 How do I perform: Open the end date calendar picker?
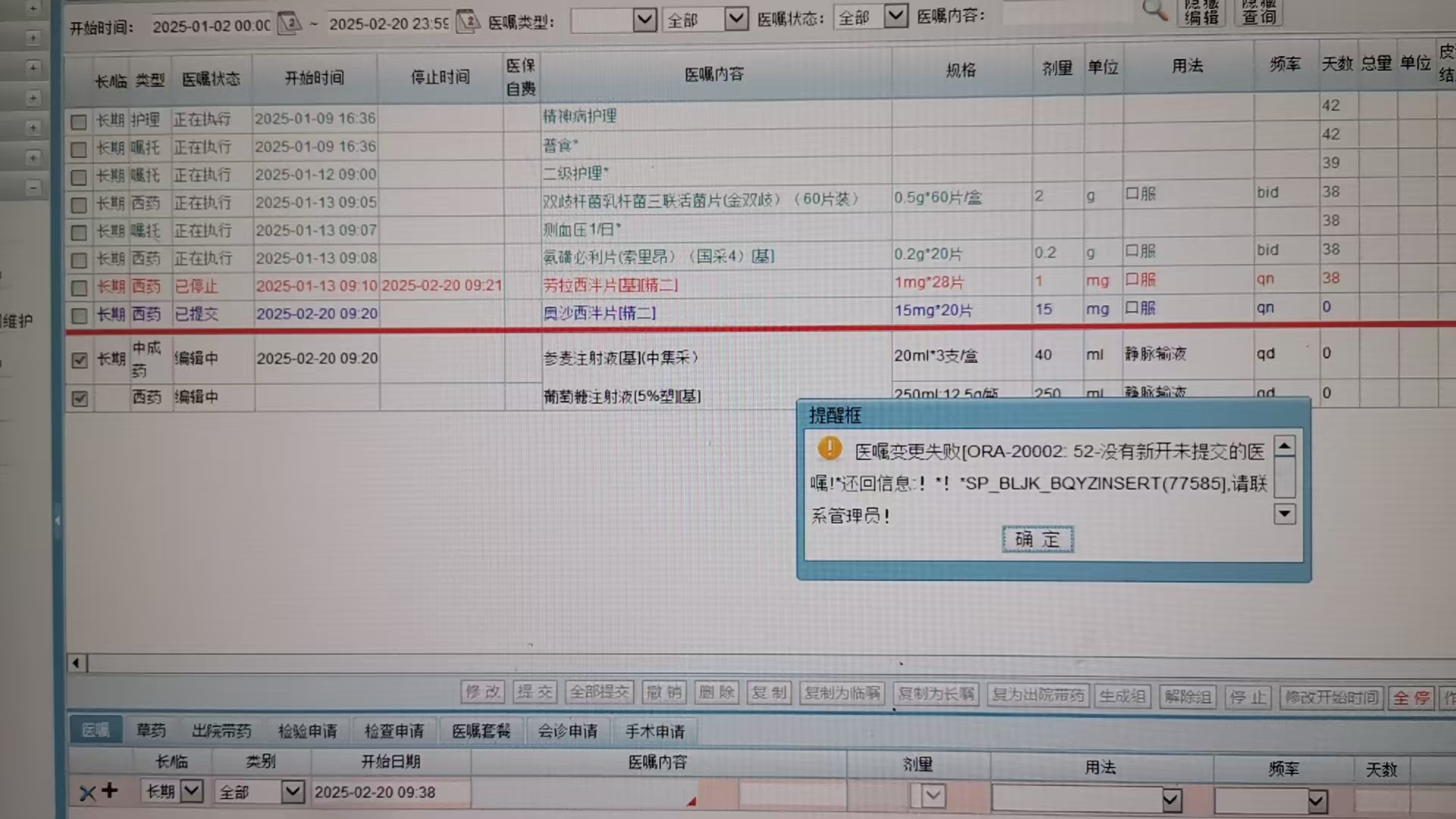pos(468,21)
